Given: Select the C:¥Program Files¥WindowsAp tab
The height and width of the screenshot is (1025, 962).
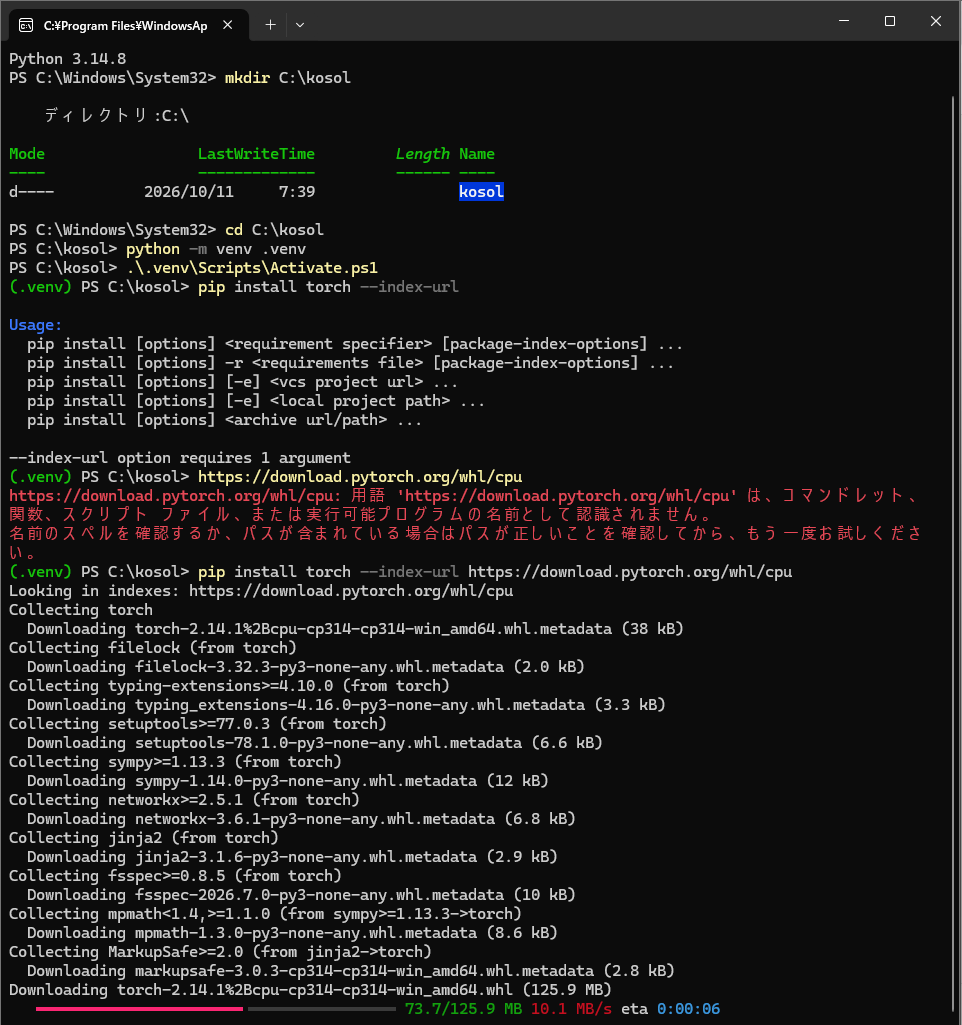Looking at the screenshot, I should coord(128,25).
